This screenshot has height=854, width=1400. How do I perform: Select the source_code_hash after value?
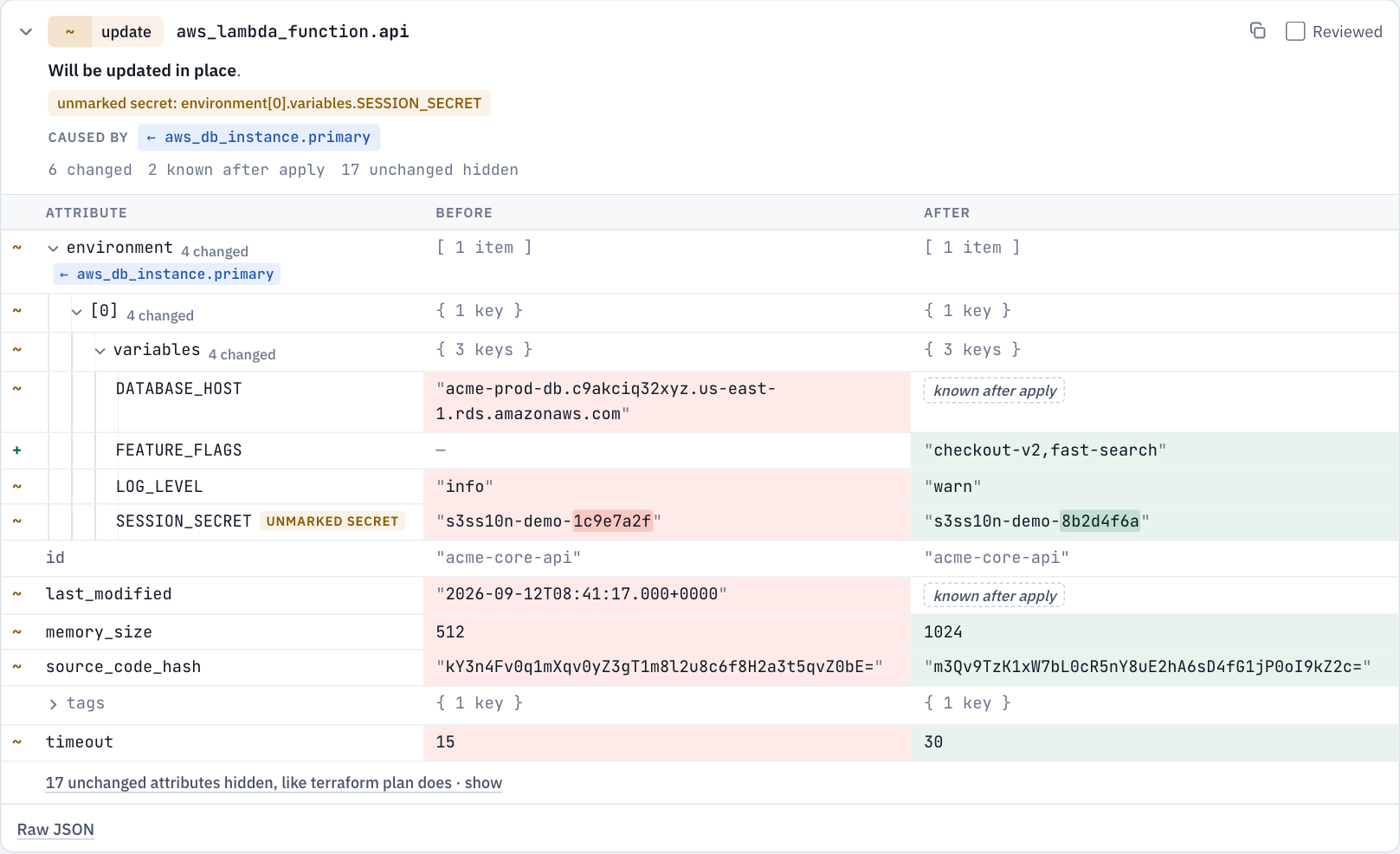pos(1148,667)
